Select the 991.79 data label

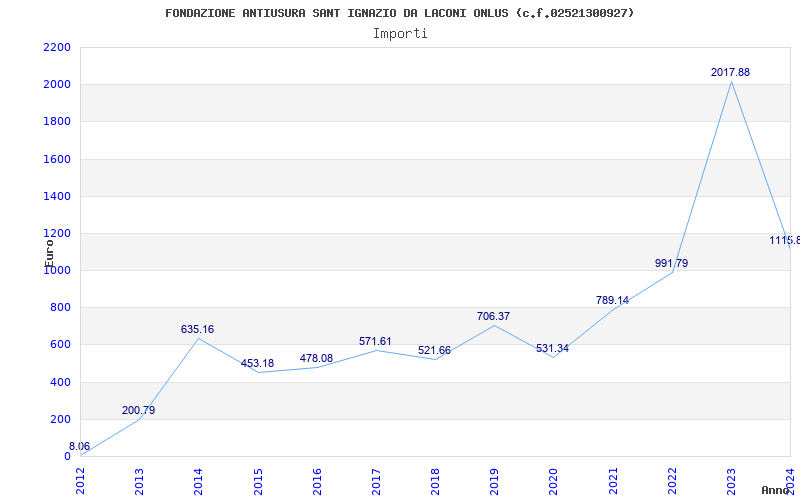click(x=671, y=263)
